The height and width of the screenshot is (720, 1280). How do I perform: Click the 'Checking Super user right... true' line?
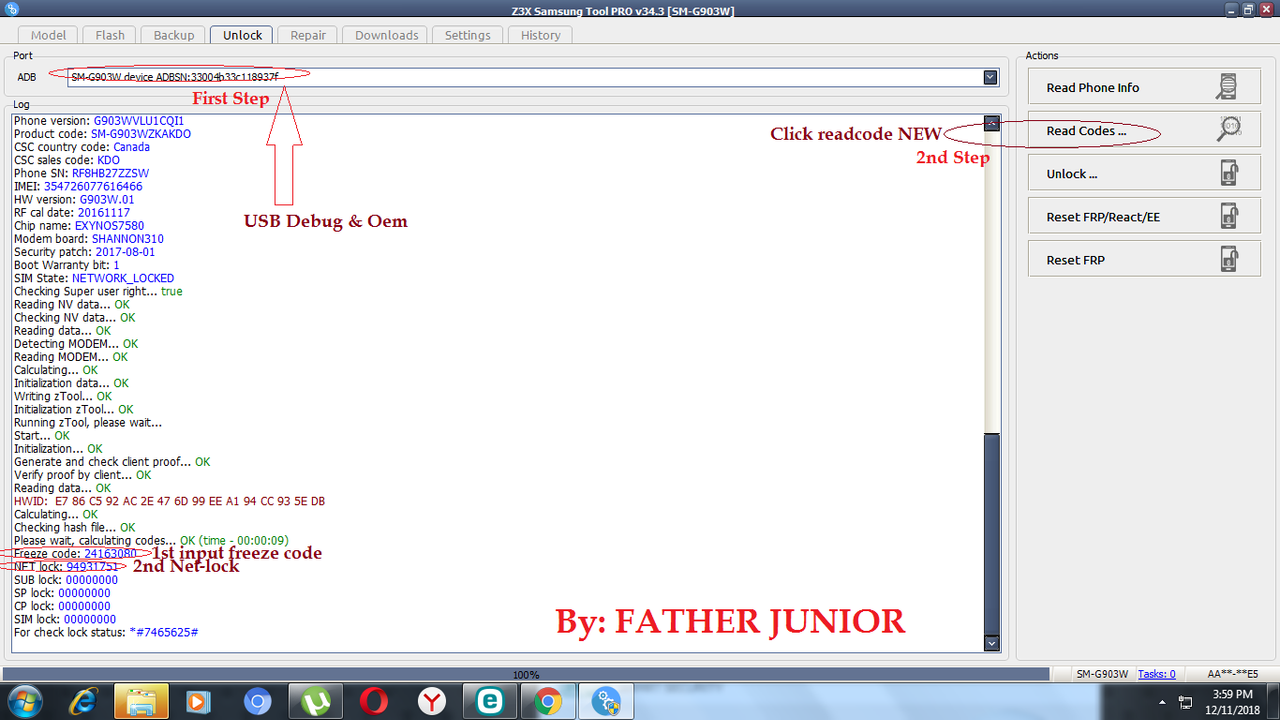(x=98, y=291)
